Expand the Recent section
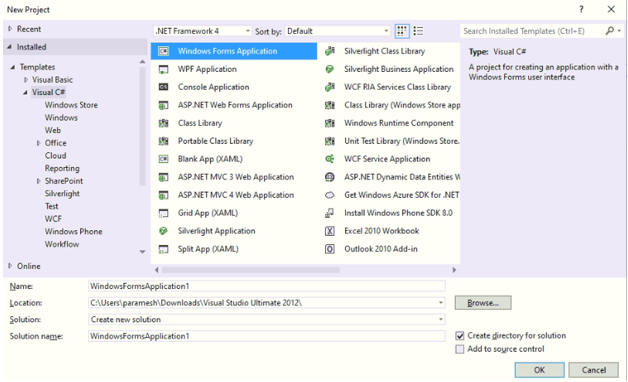Viewport: 628px width, 382px height. 10,29
